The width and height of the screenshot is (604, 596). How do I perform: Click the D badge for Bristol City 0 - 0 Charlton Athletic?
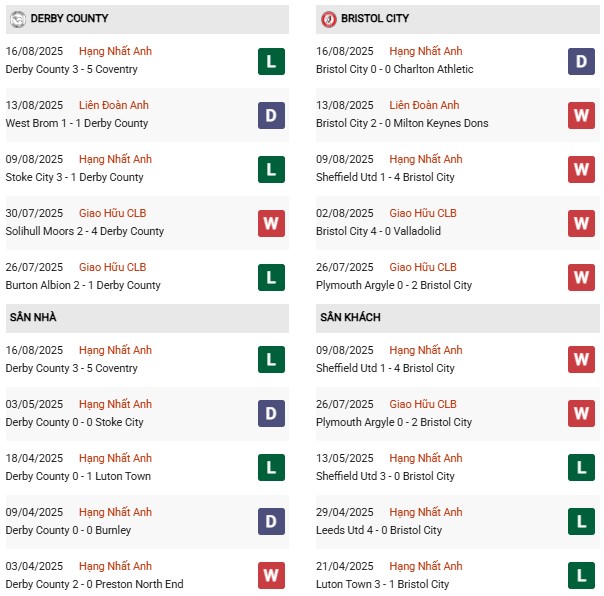tap(582, 61)
